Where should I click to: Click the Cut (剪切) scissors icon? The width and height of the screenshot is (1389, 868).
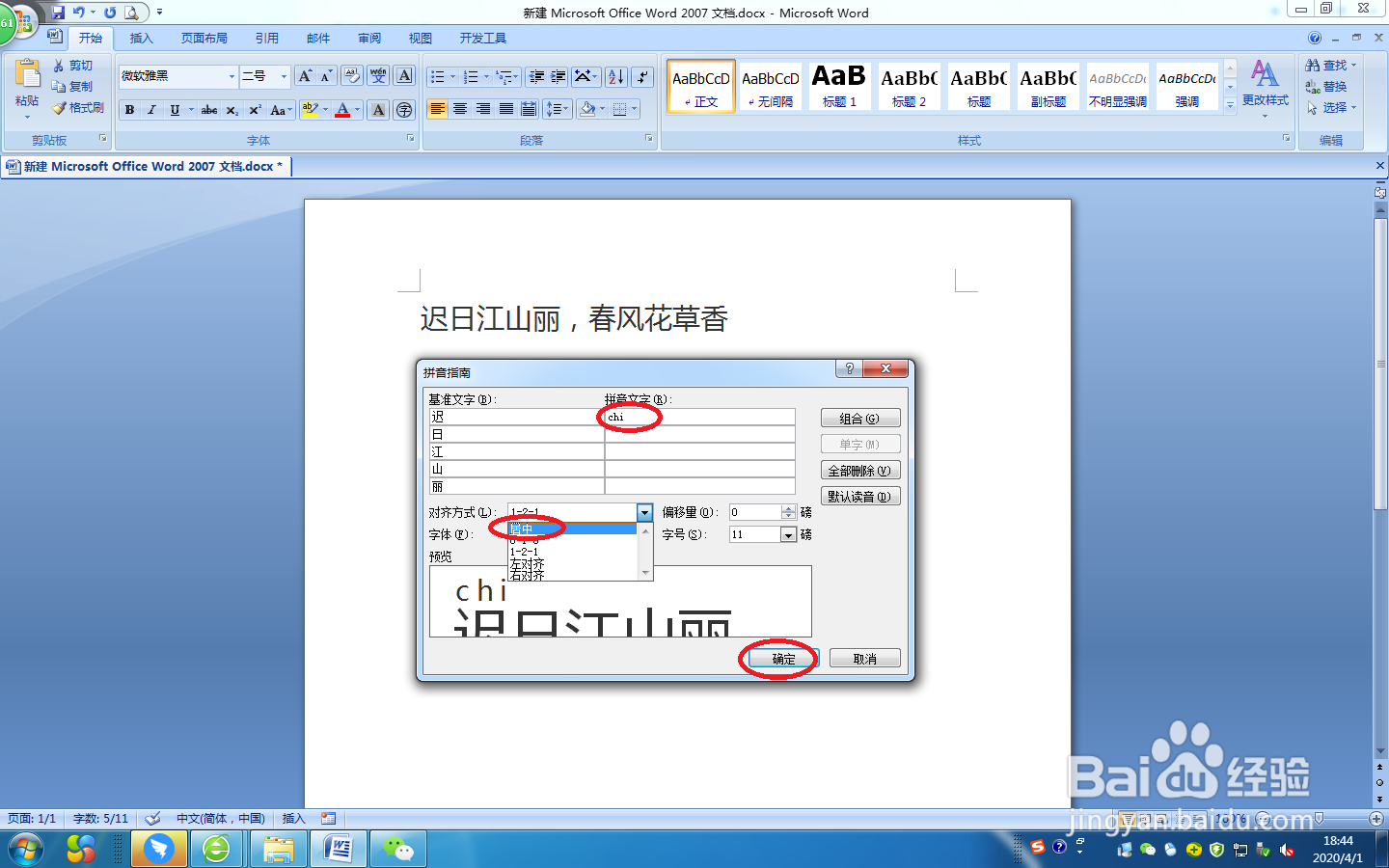(59, 66)
